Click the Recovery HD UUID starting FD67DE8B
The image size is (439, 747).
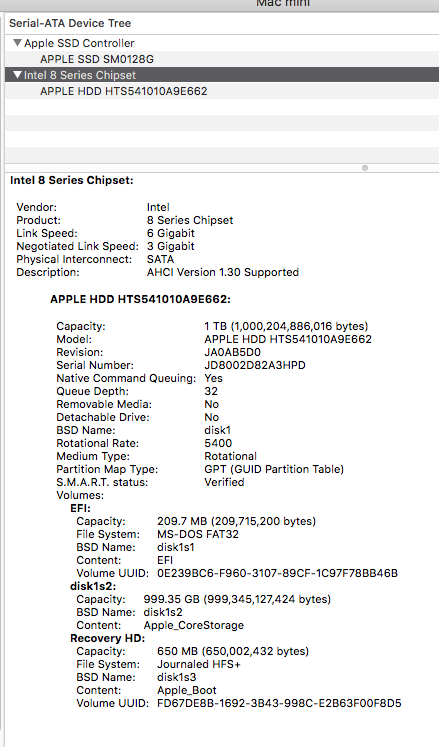coord(279,703)
